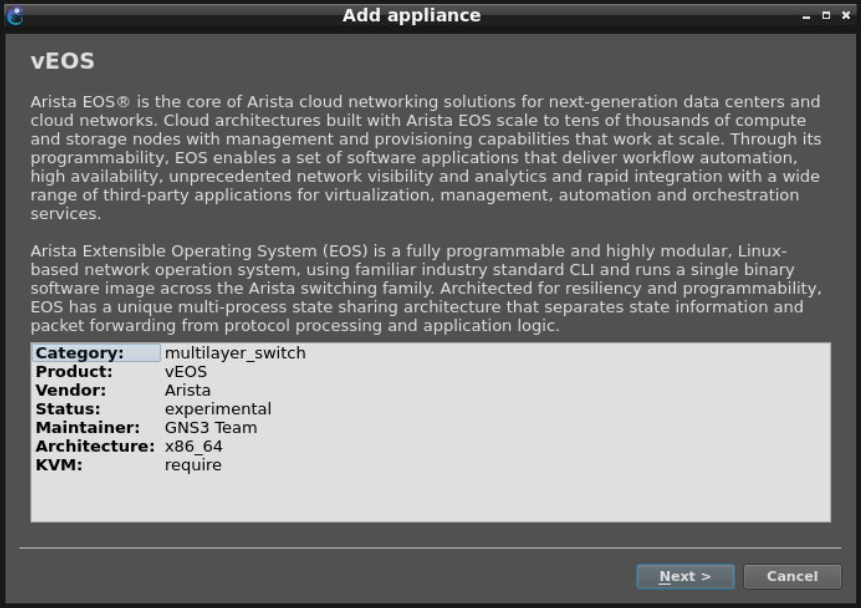Click the multilayer_switch value
This screenshot has height=608, width=861.
235,353
